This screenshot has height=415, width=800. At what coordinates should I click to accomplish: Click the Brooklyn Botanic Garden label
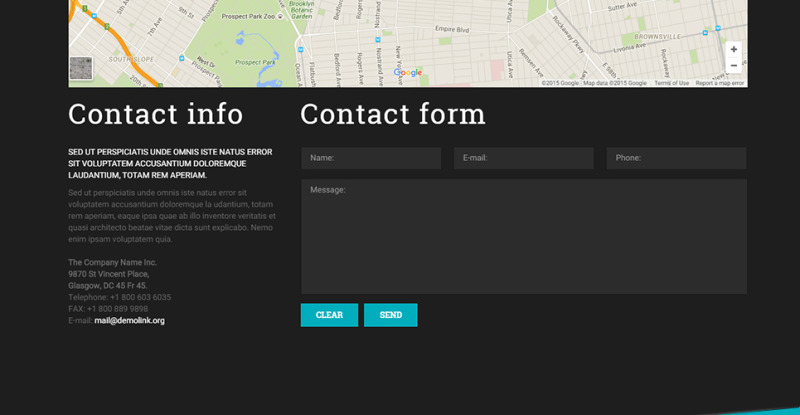point(302,10)
